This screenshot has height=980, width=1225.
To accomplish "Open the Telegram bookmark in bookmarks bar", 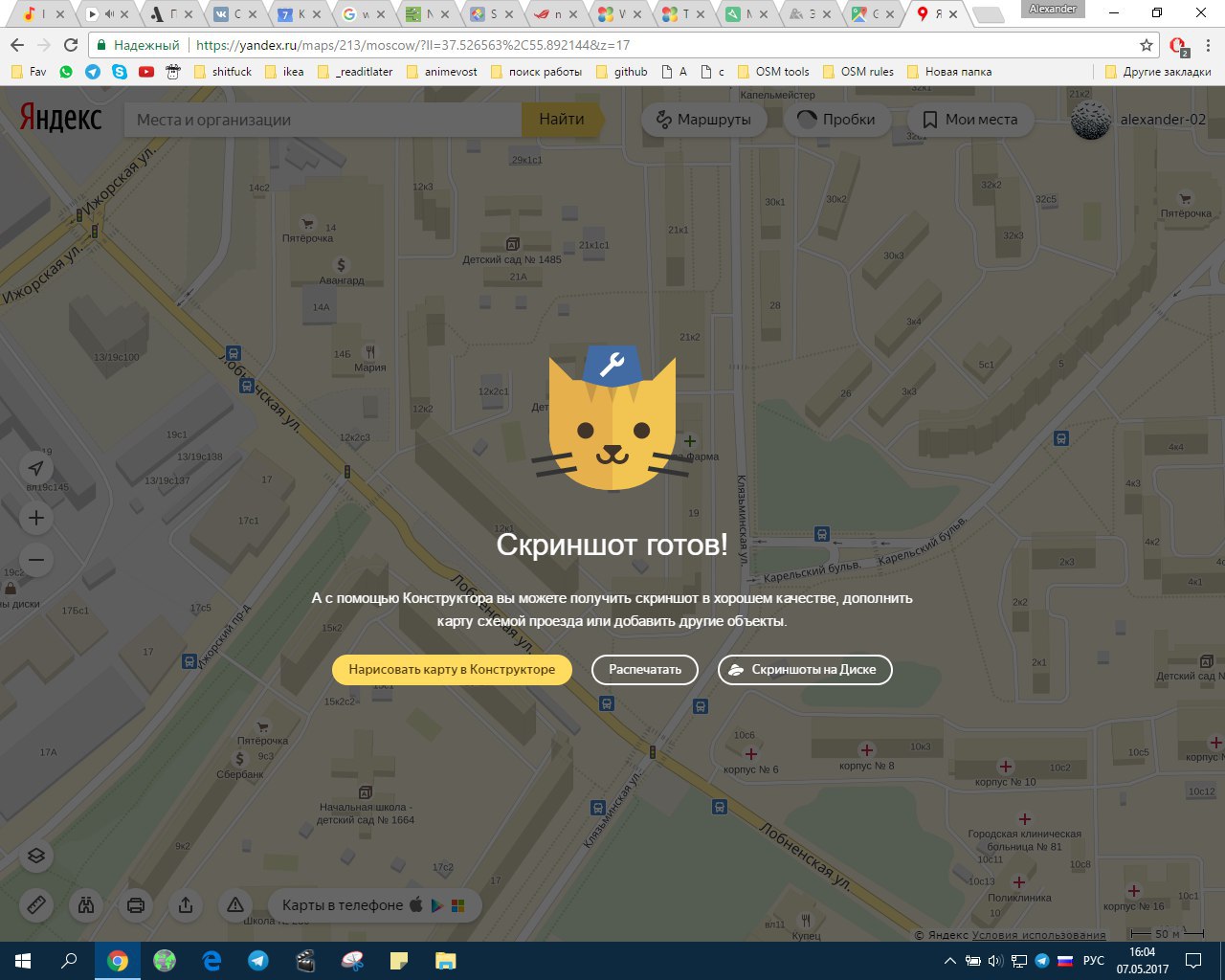I will tap(93, 72).
